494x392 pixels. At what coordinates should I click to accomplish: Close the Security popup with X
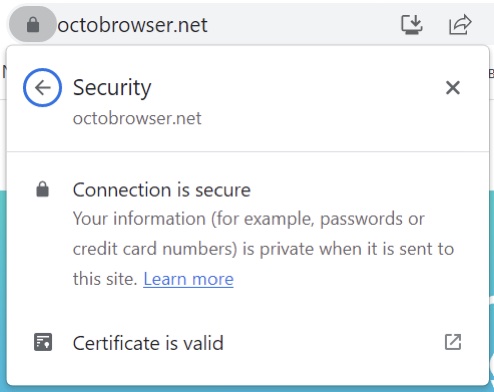[x=453, y=88]
